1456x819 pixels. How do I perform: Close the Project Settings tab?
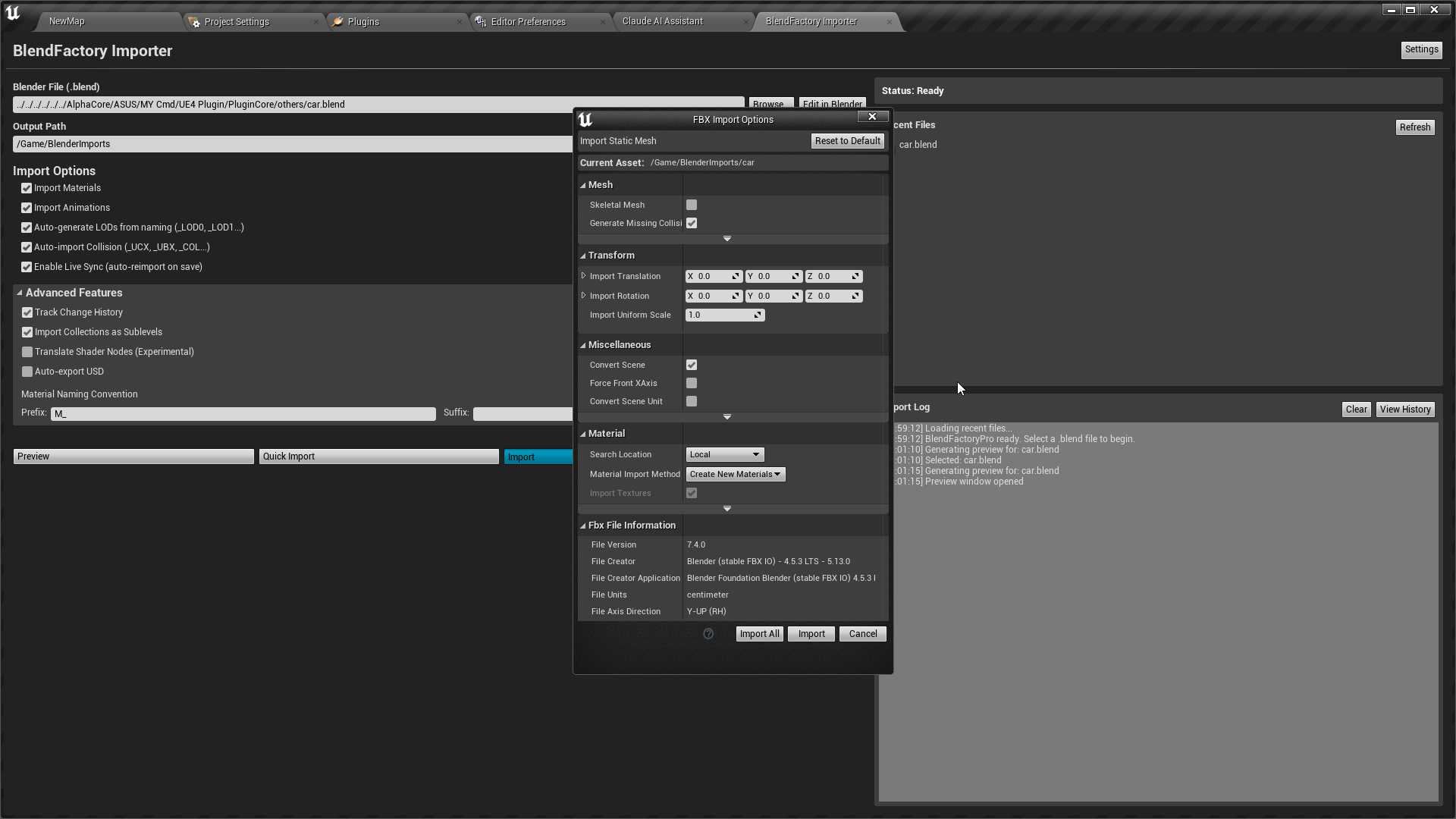point(316,22)
